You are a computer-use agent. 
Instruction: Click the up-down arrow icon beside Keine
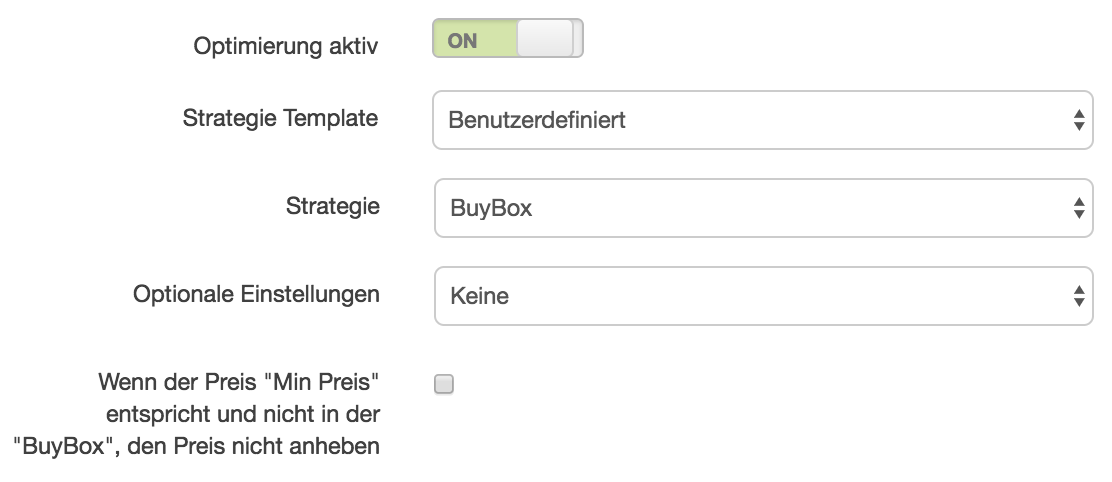pyautogui.click(x=1079, y=296)
